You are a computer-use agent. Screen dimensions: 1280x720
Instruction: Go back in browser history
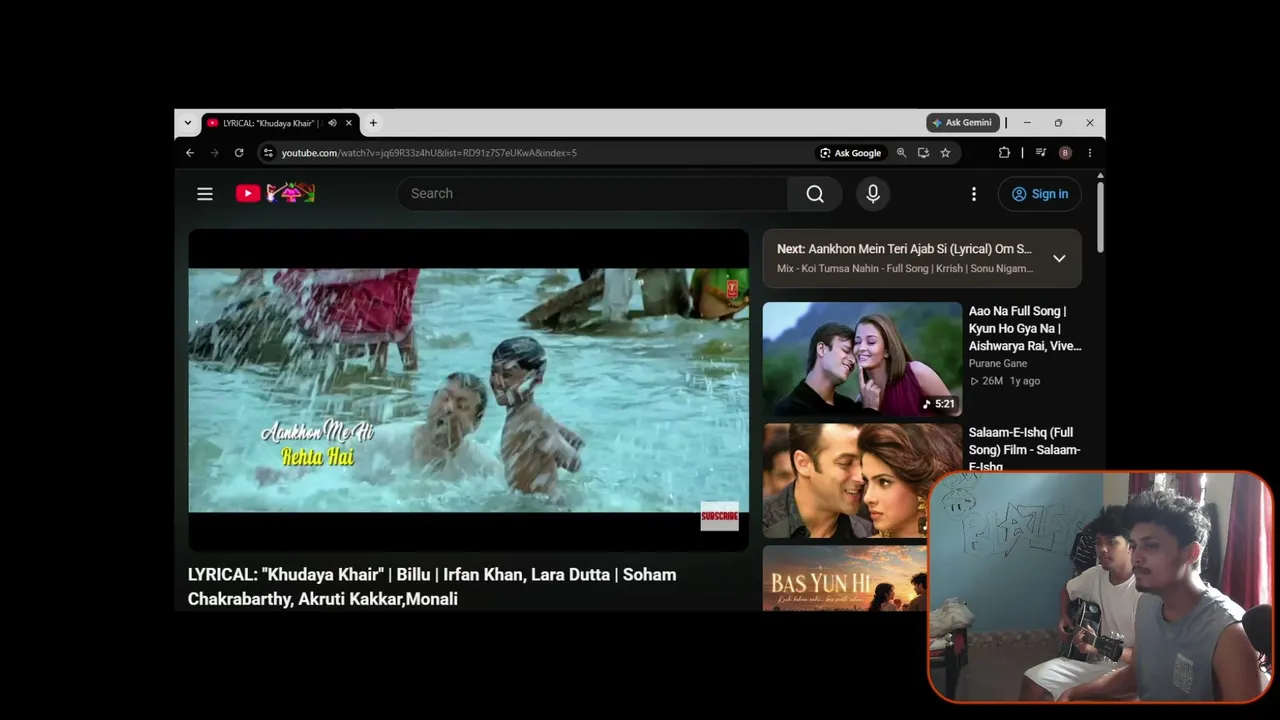[x=190, y=153]
